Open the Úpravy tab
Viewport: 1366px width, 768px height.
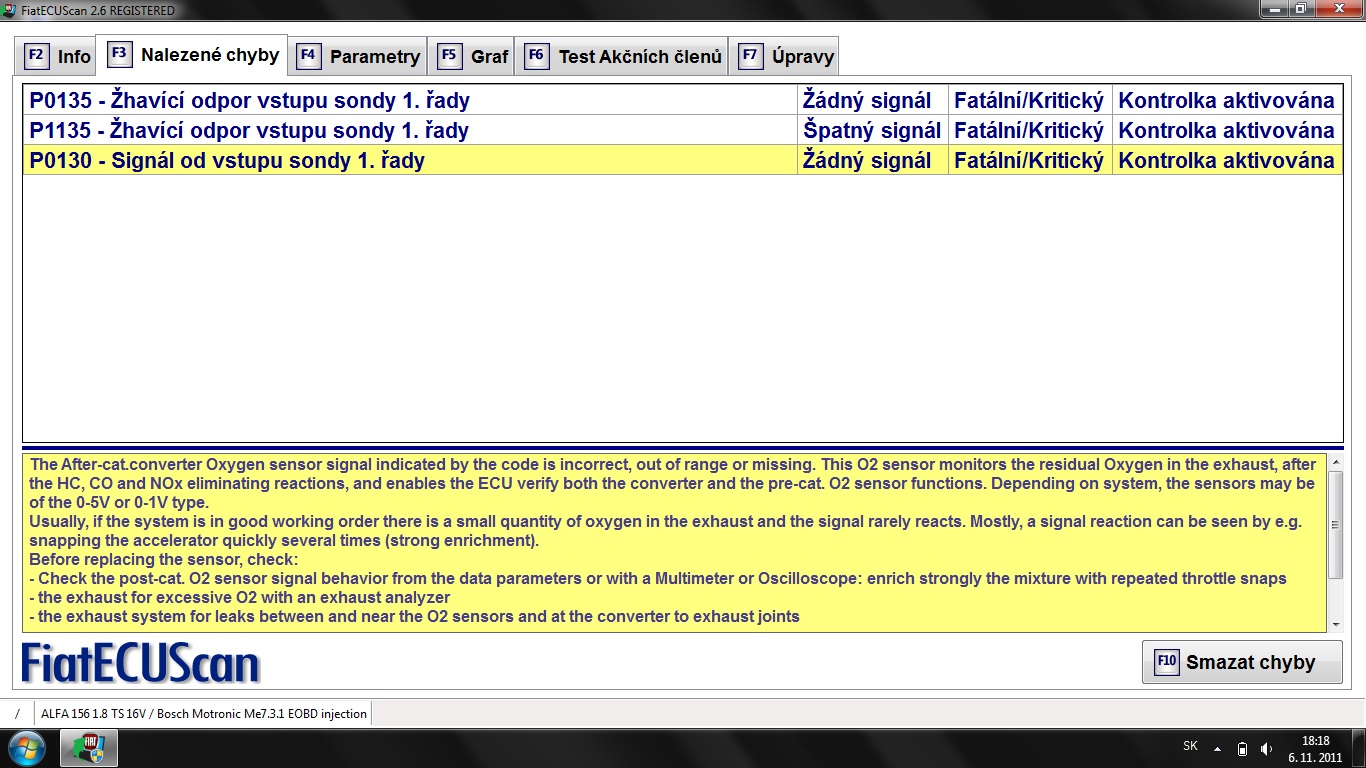[786, 56]
